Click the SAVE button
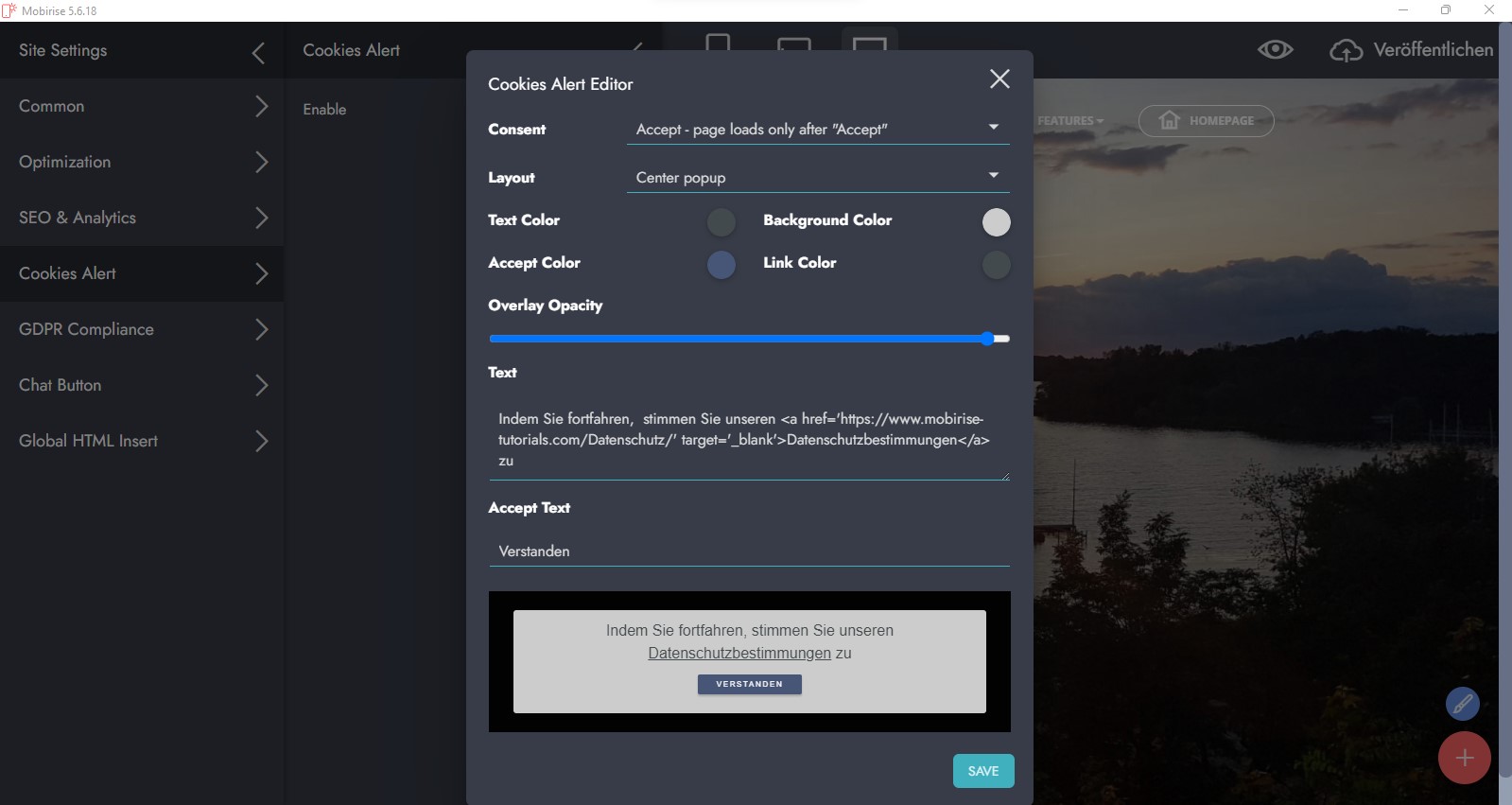This screenshot has height=805, width=1512. click(982, 771)
